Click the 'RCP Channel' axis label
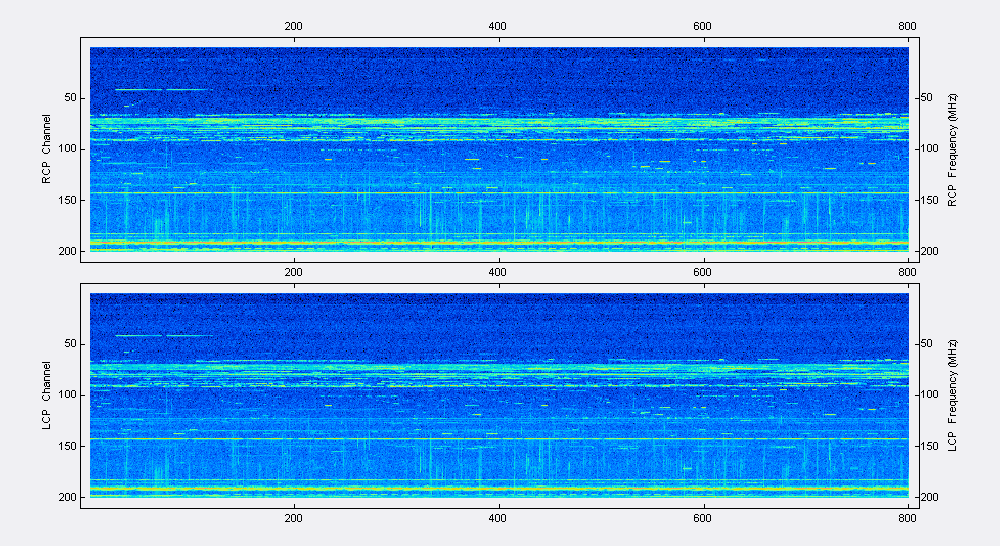 [x=46, y=149]
